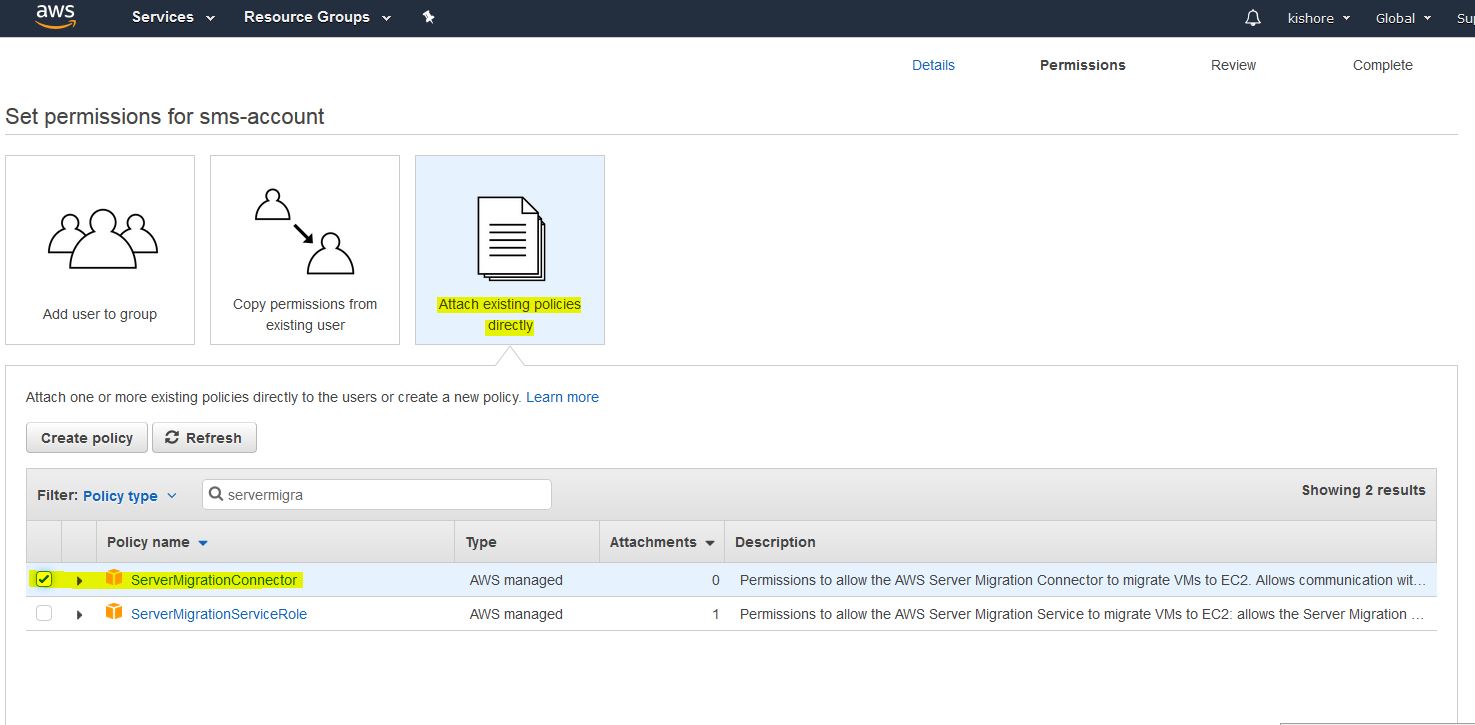
Task: Open the Policy type filter dropdown
Action: click(129, 496)
